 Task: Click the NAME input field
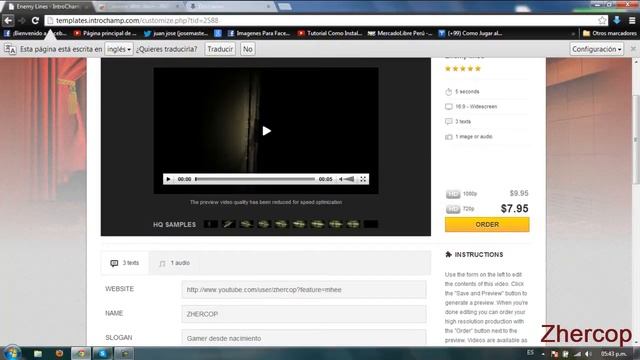(304, 314)
